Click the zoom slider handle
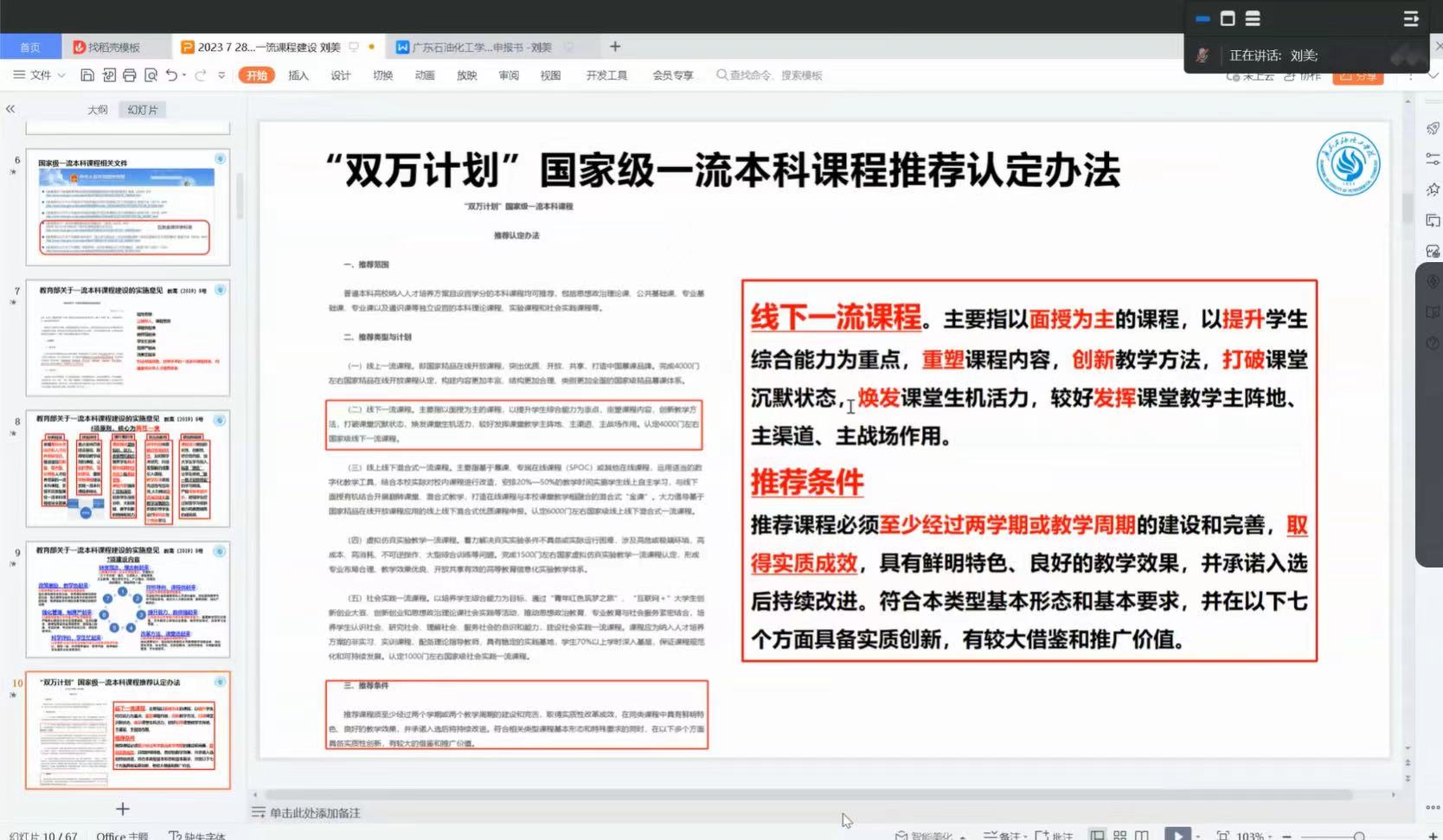1443x840 pixels. pos(1359,836)
